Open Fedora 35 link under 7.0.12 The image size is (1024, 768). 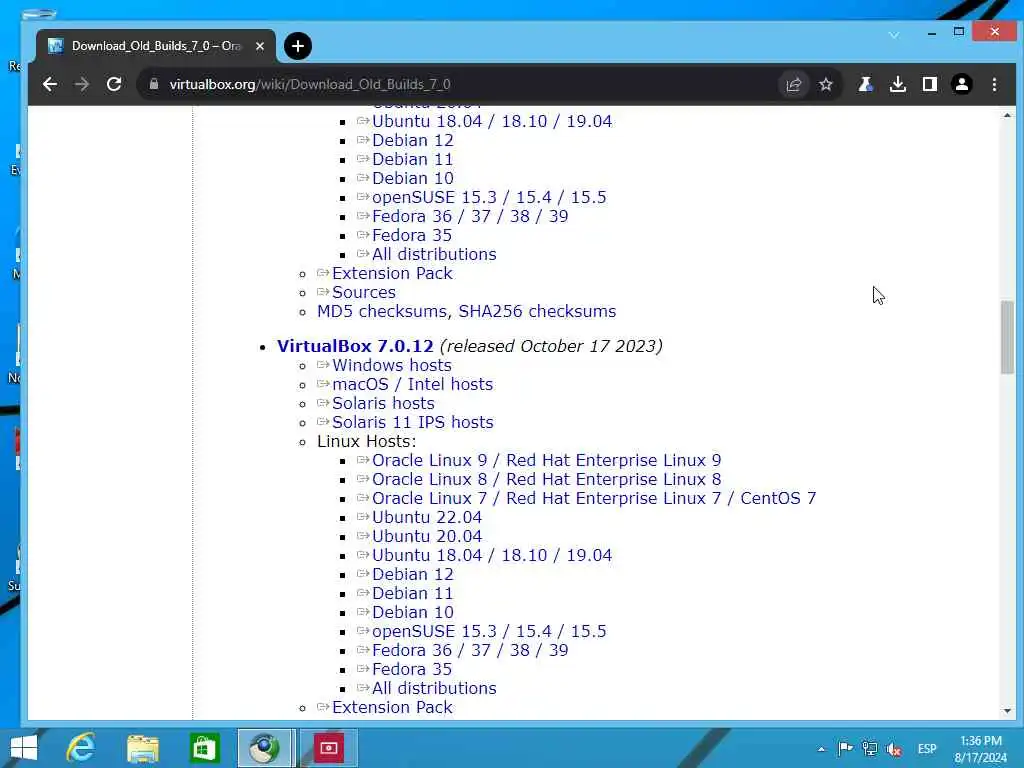pyautogui.click(x=412, y=669)
